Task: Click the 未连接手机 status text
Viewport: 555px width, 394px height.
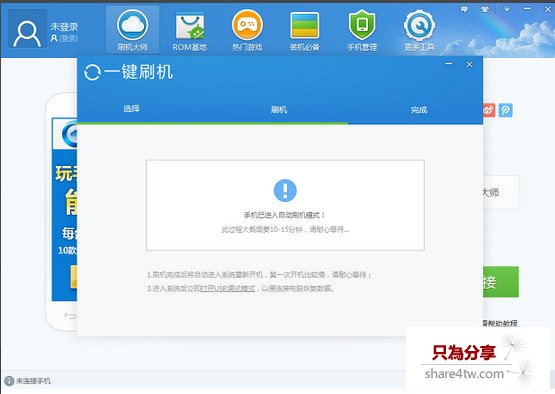Action: click(x=33, y=381)
